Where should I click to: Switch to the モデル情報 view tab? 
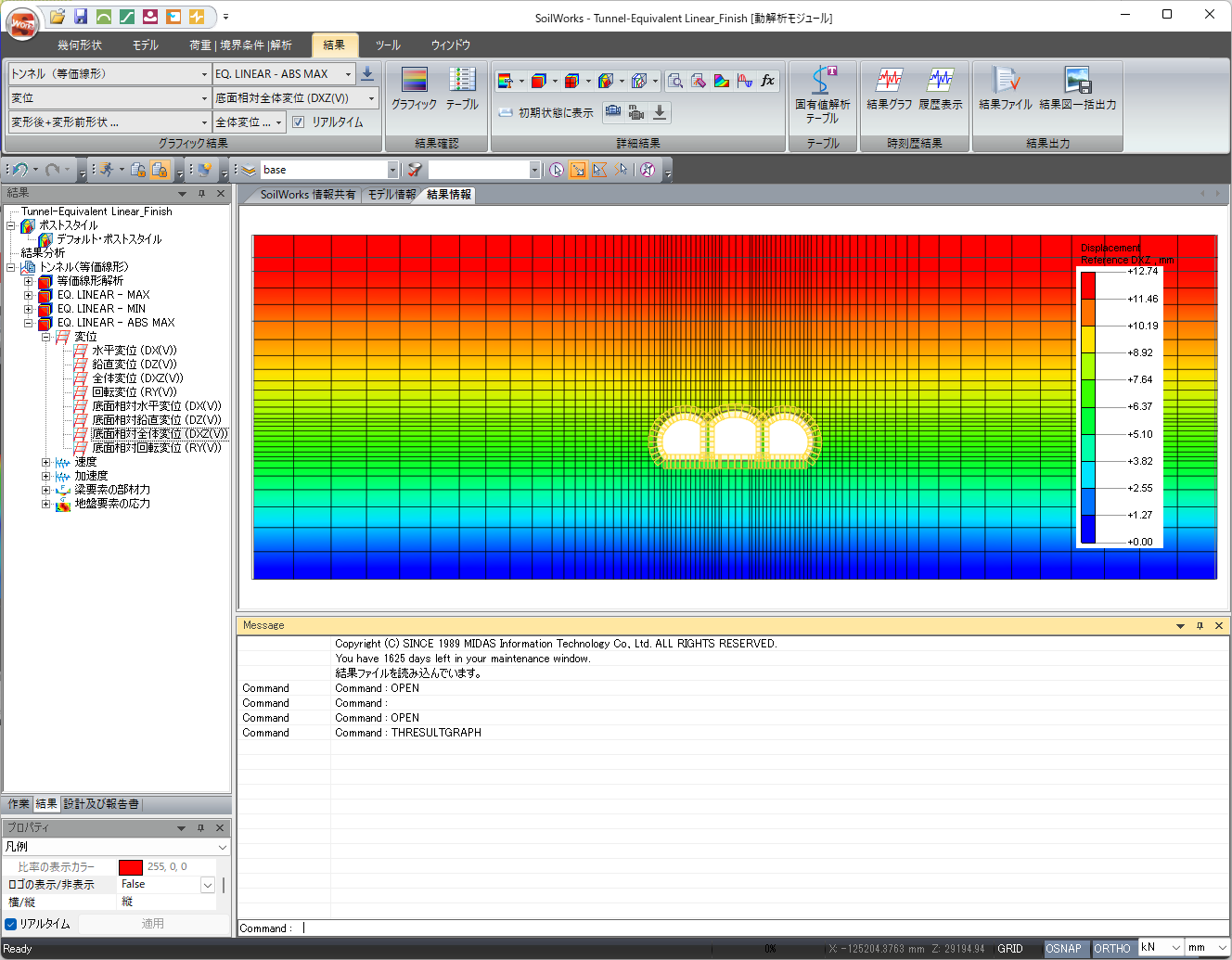[391, 195]
